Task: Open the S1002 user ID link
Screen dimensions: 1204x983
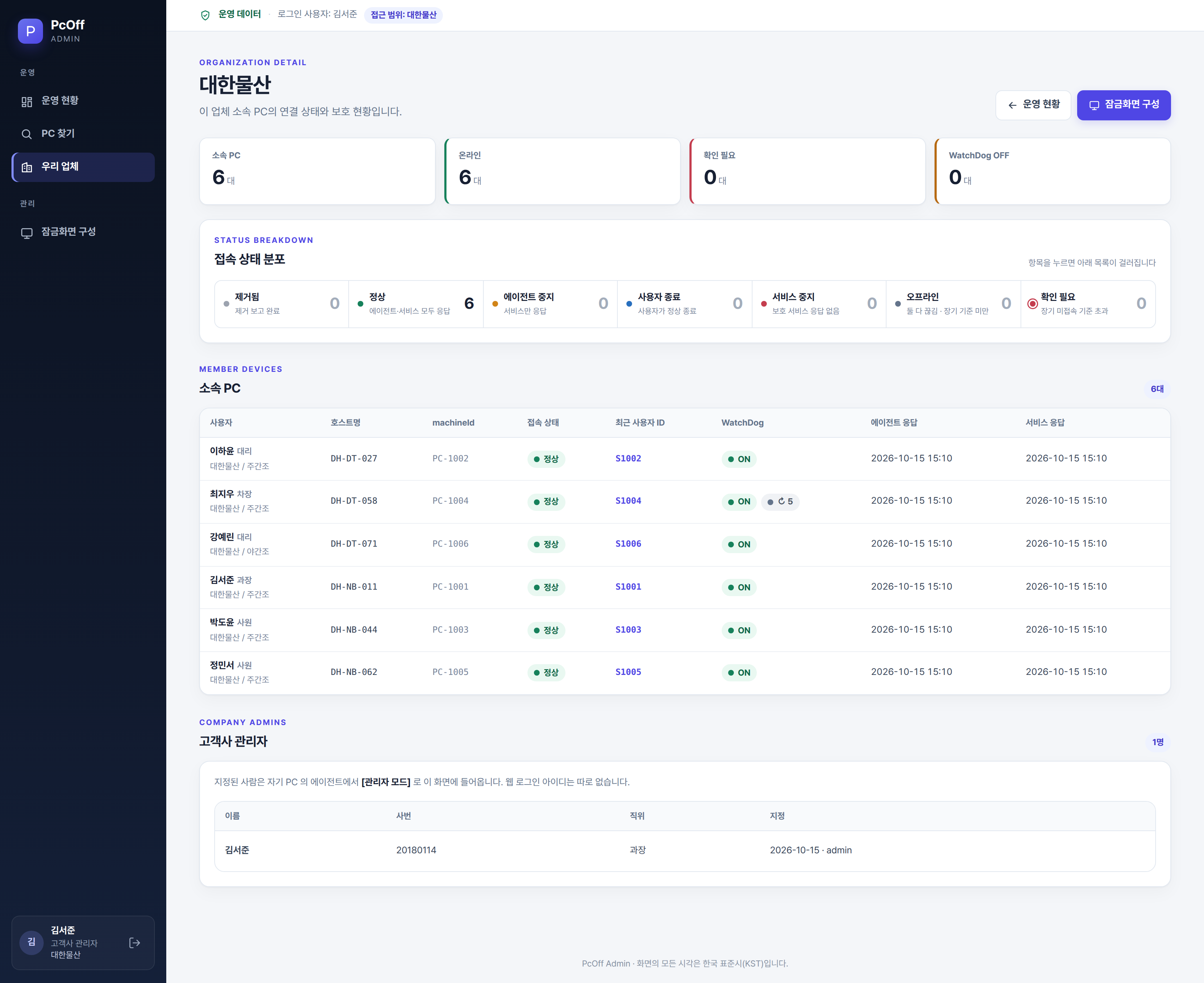Action: click(x=628, y=459)
